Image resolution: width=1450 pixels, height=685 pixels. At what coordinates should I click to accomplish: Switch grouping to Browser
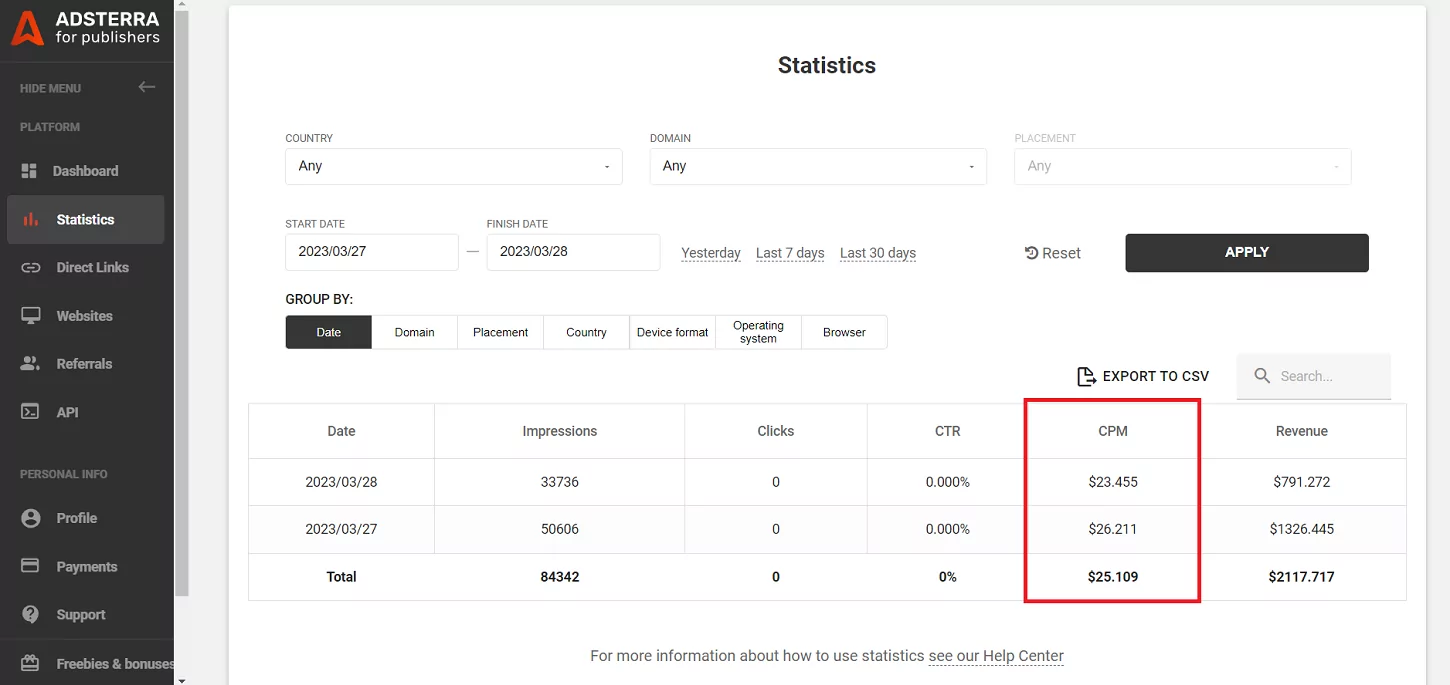click(844, 332)
